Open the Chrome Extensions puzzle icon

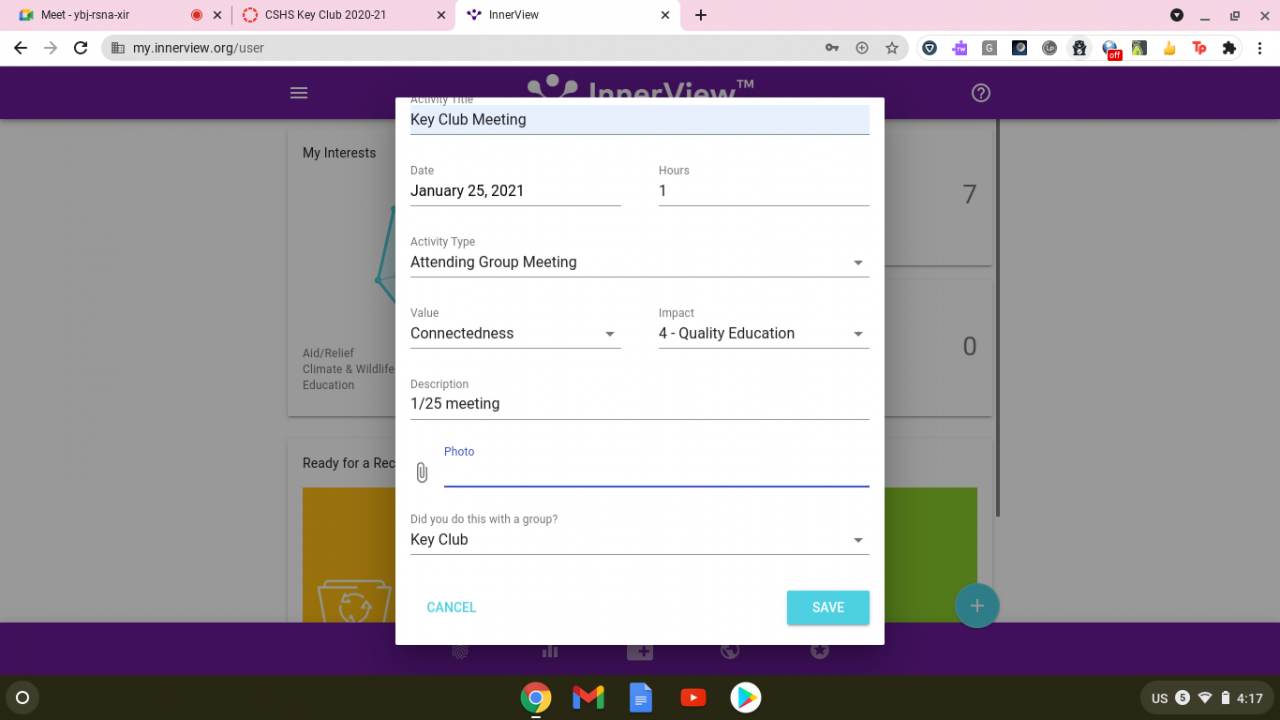[x=1229, y=48]
